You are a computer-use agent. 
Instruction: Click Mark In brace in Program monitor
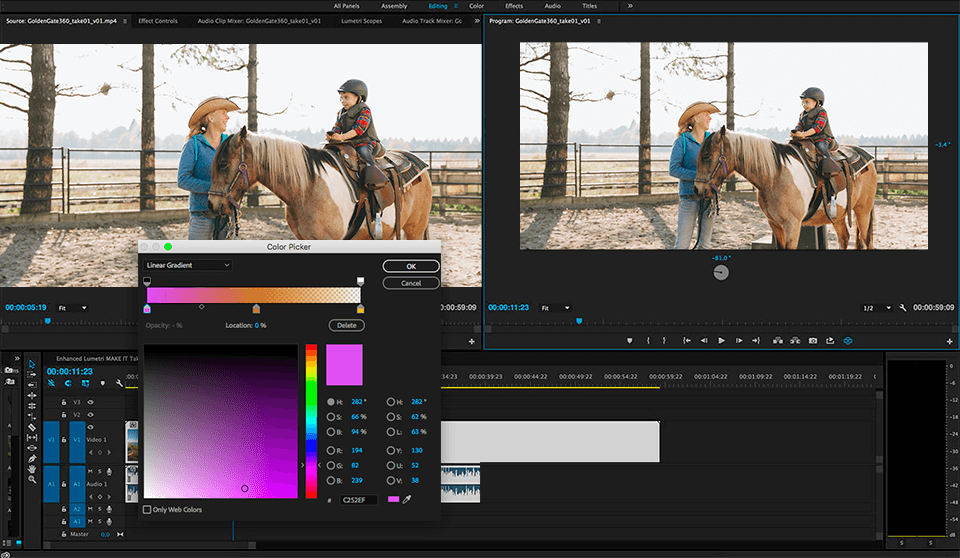pos(648,341)
